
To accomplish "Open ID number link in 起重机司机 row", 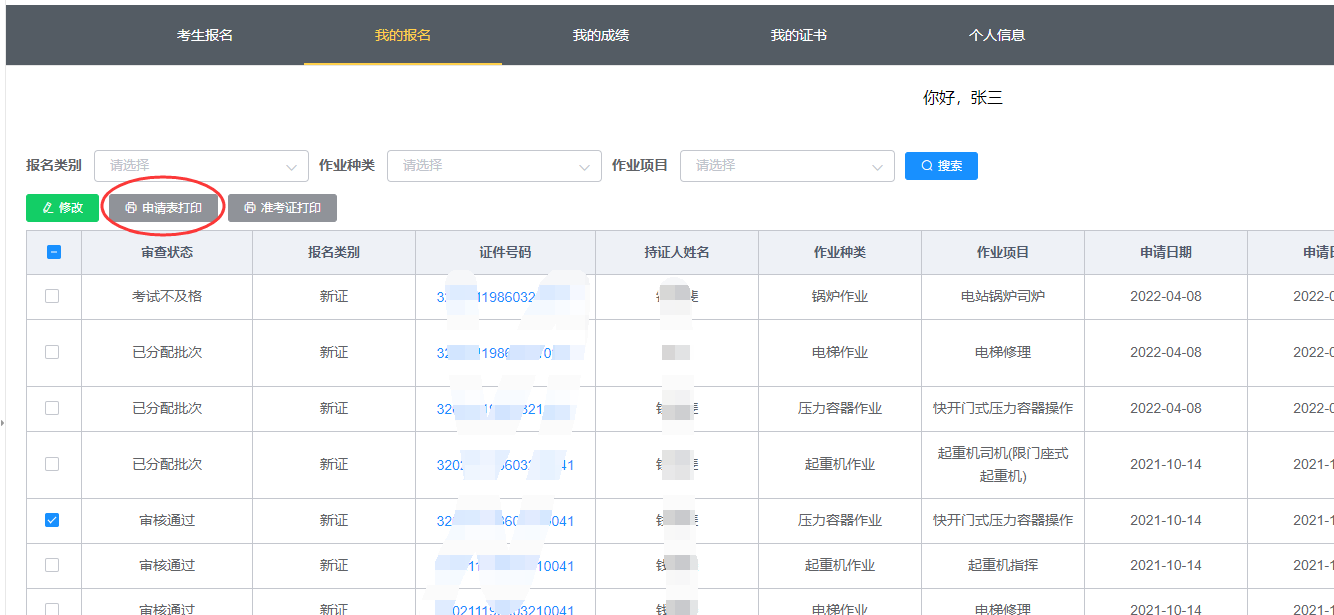I will [505, 465].
